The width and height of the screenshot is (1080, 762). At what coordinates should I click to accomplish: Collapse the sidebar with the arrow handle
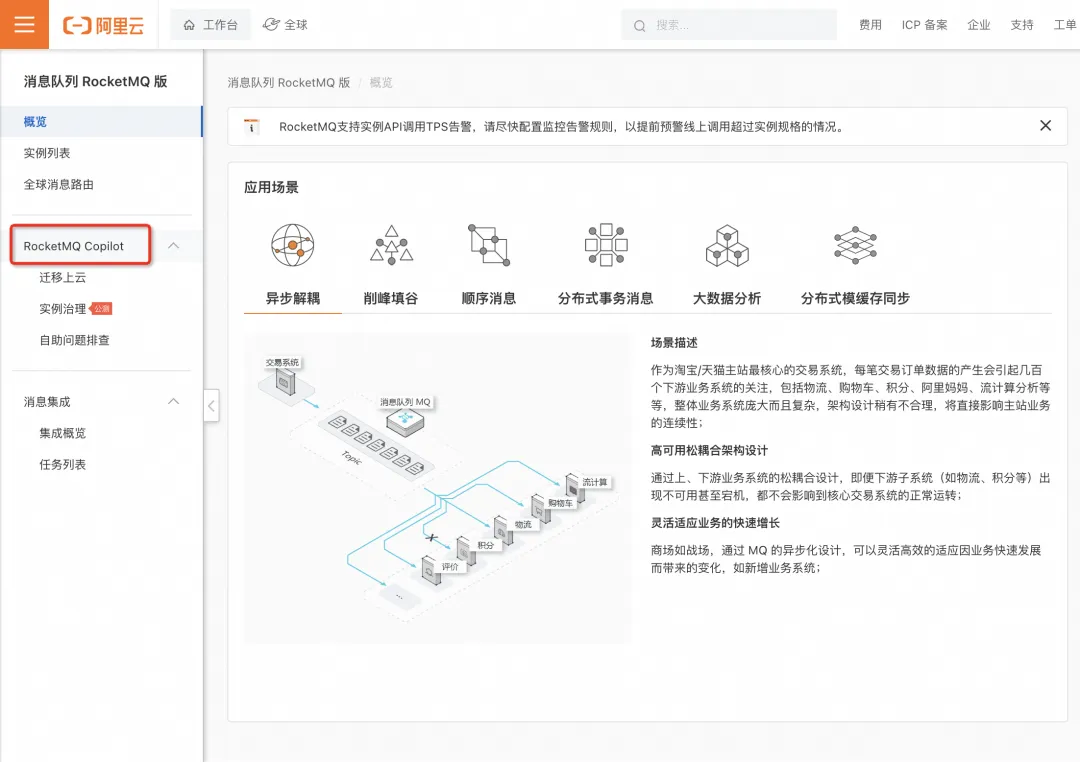[x=211, y=406]
